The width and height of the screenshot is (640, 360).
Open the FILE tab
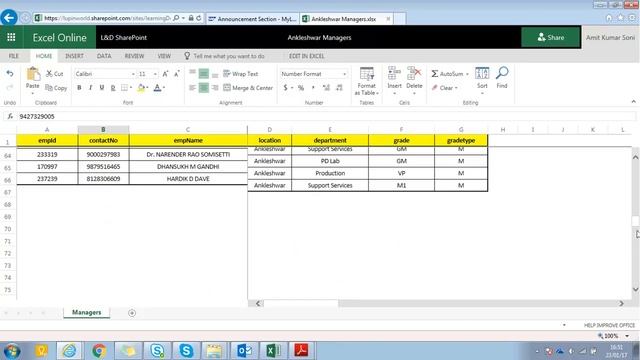click(13, 56)
